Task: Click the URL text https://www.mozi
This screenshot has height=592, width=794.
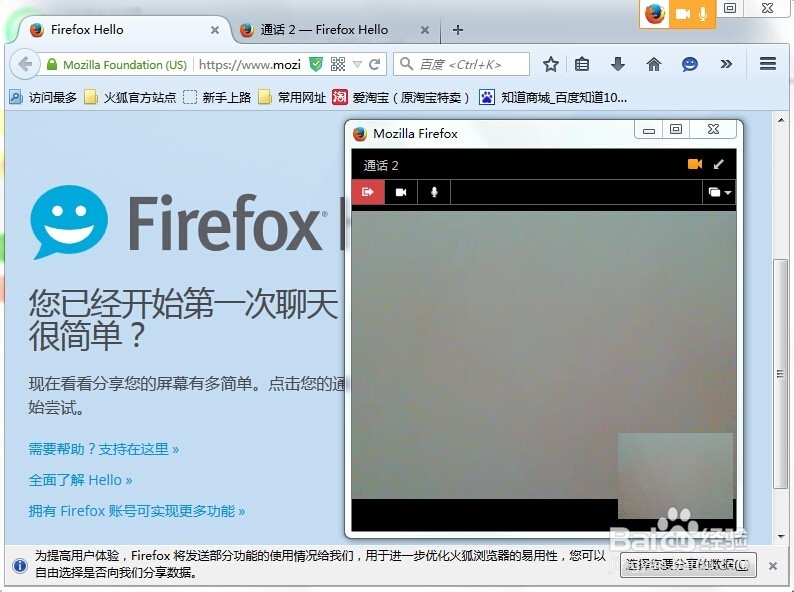Action: coord(250,64)
